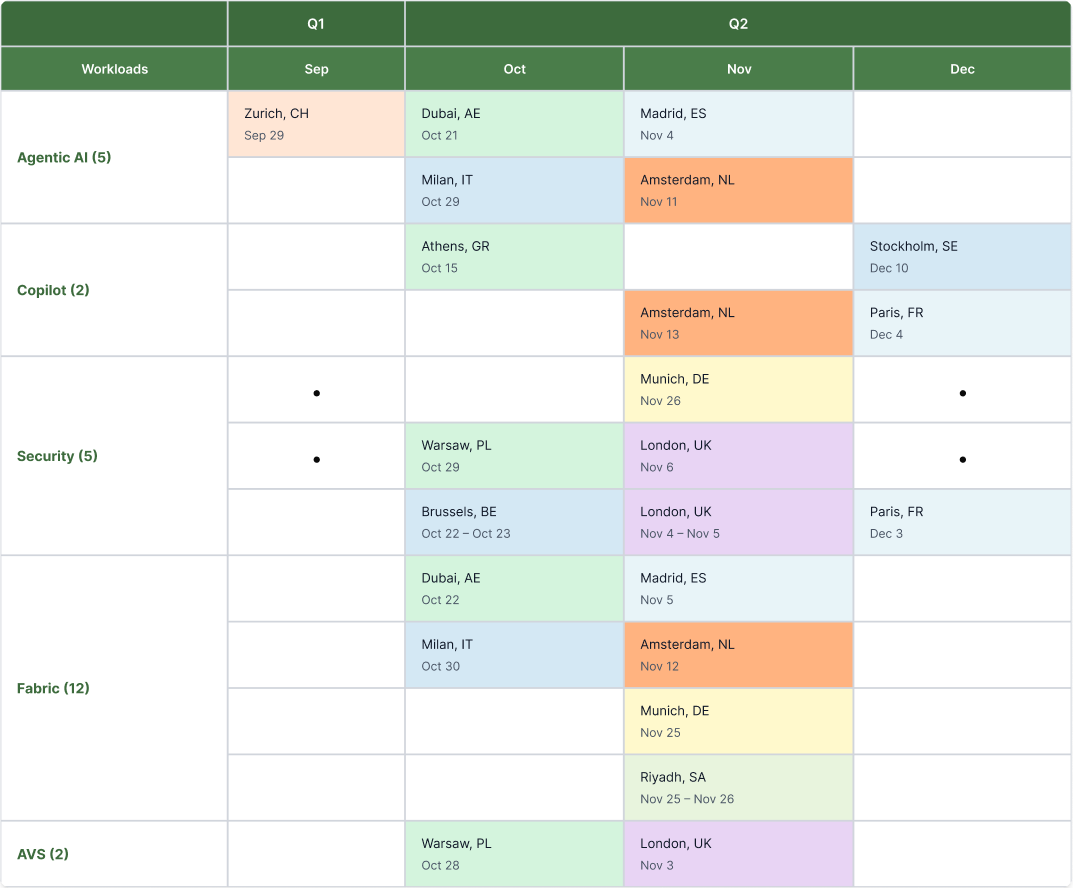Click the Dec month header
The image size is (1073, 888).
(x=962, y=69)
